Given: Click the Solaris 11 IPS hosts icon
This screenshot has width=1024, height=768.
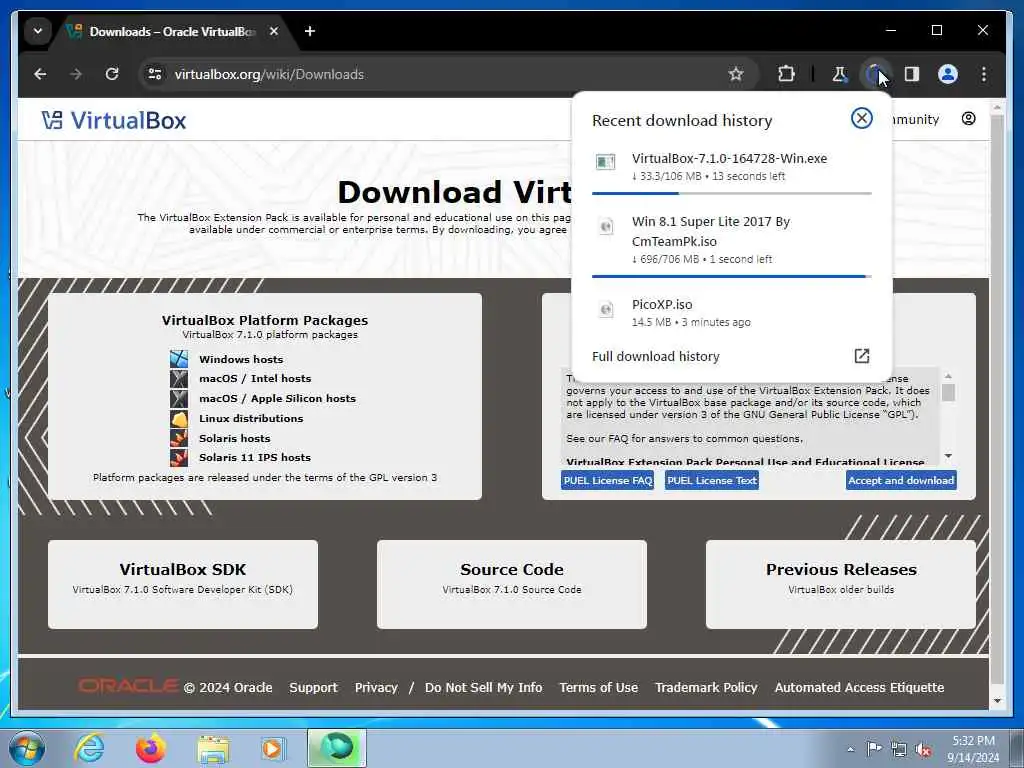Looking at the screenshot, I should [x=179, y=457].
